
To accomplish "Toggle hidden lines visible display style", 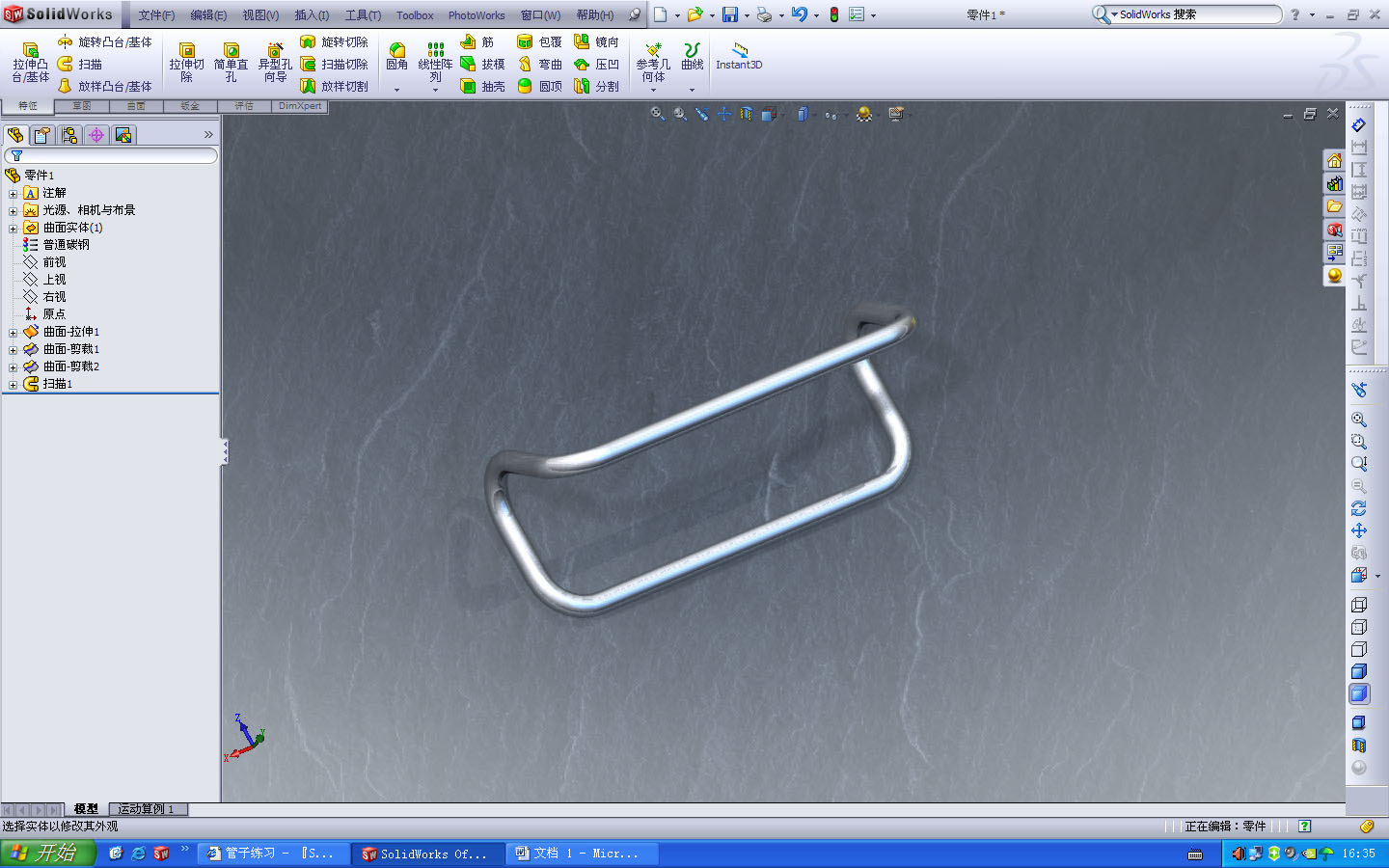I will [x=1359, y=627].
